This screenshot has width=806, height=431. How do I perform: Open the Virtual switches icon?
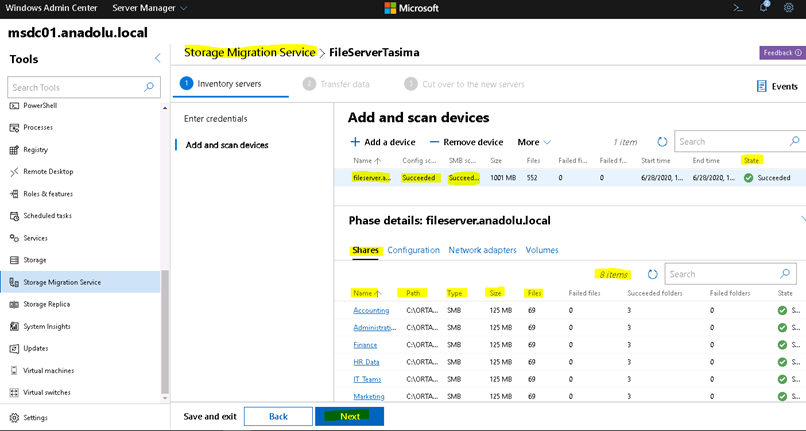(x=14, y=392)
